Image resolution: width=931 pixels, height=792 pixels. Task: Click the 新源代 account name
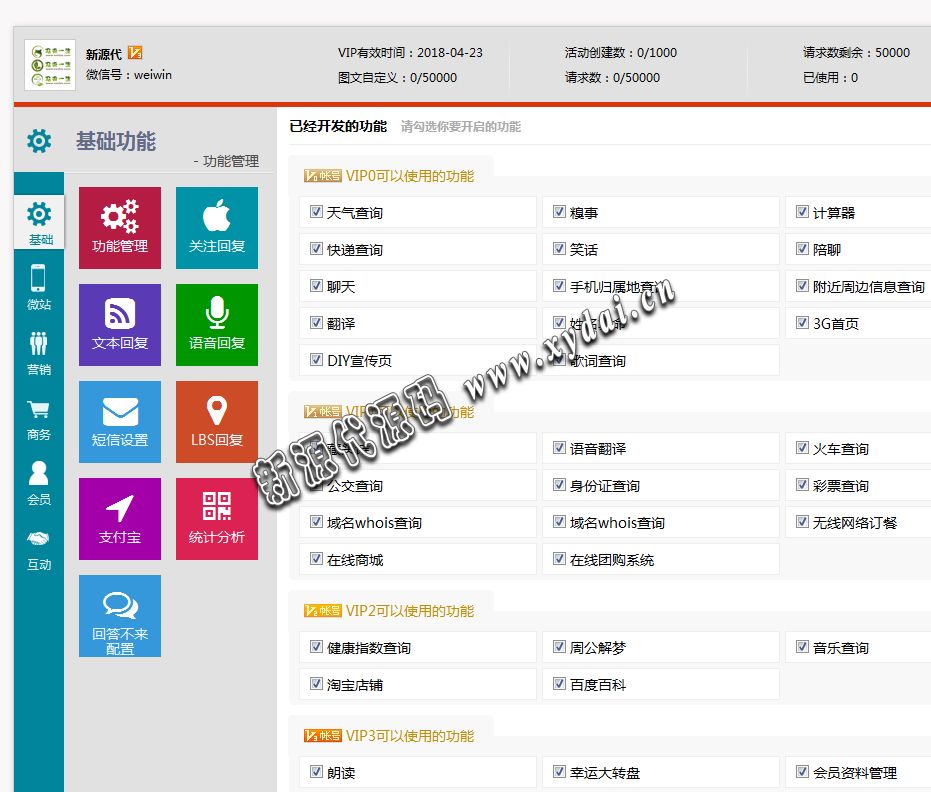click(x=104, y=54)
